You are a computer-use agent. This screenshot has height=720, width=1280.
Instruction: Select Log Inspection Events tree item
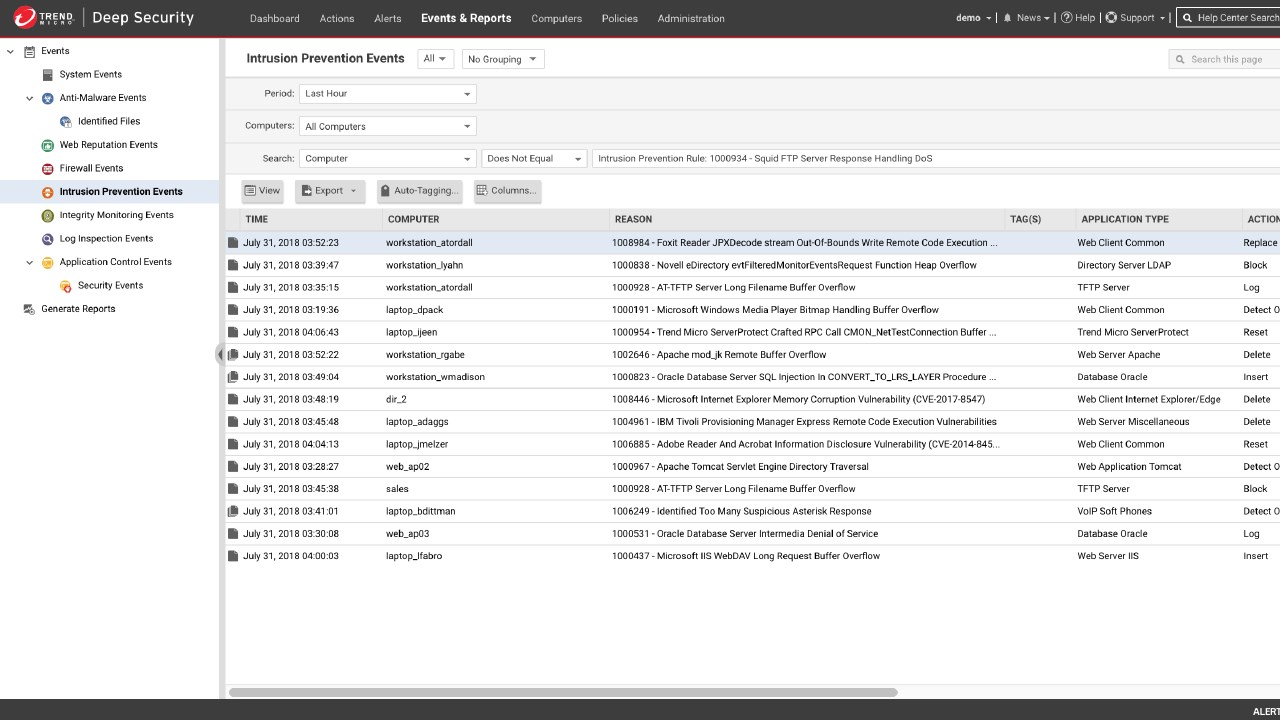pyautogui.click(x=106, y=239)
